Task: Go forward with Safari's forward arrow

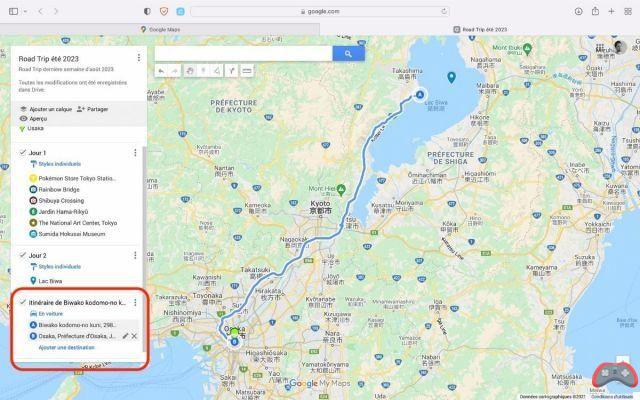Action: pos(56,11)
